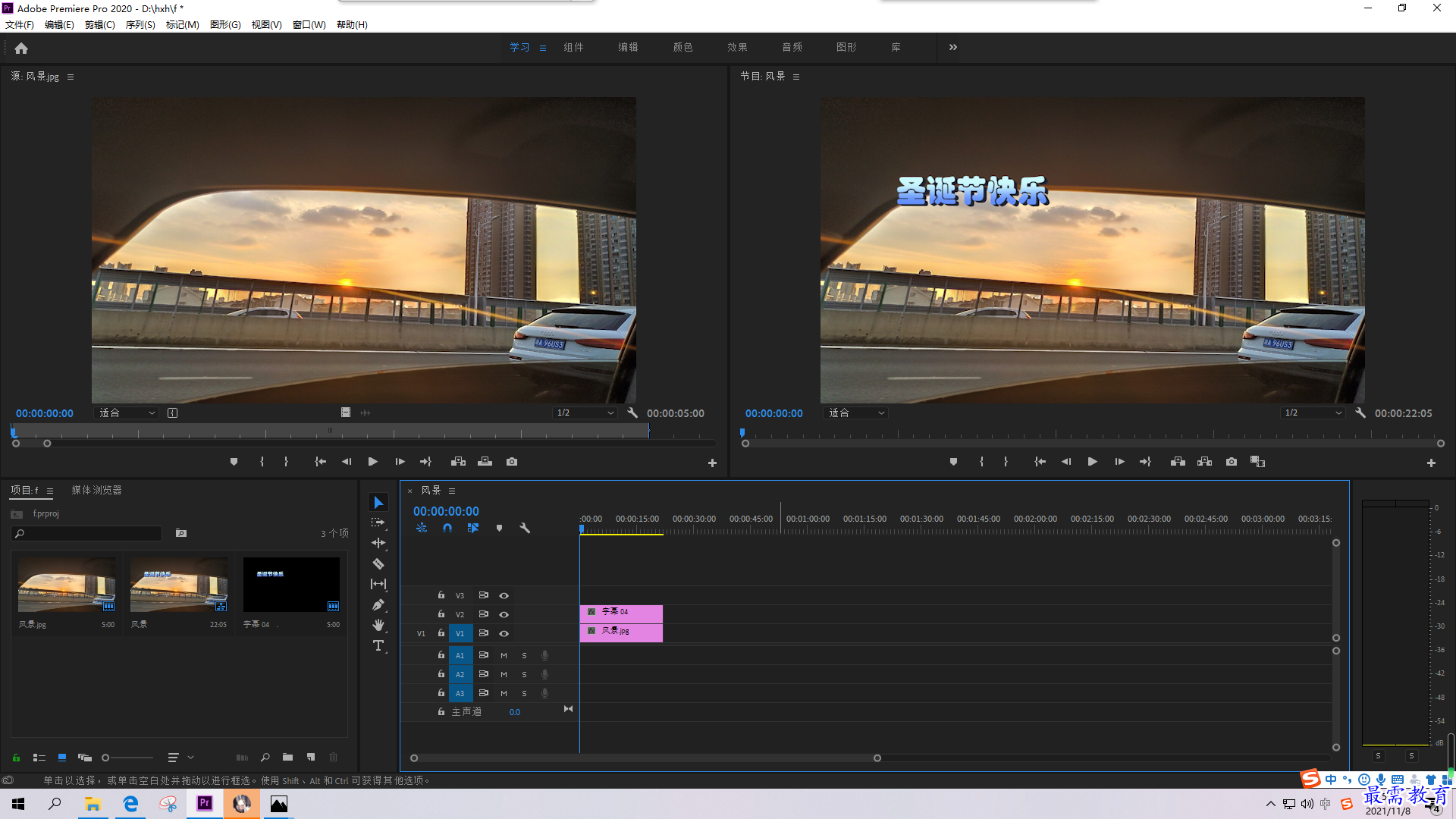This screenshot has height=819, width=1456.
Task: Click the timeline horizontal zoom scrollbar
Action: 645,758
